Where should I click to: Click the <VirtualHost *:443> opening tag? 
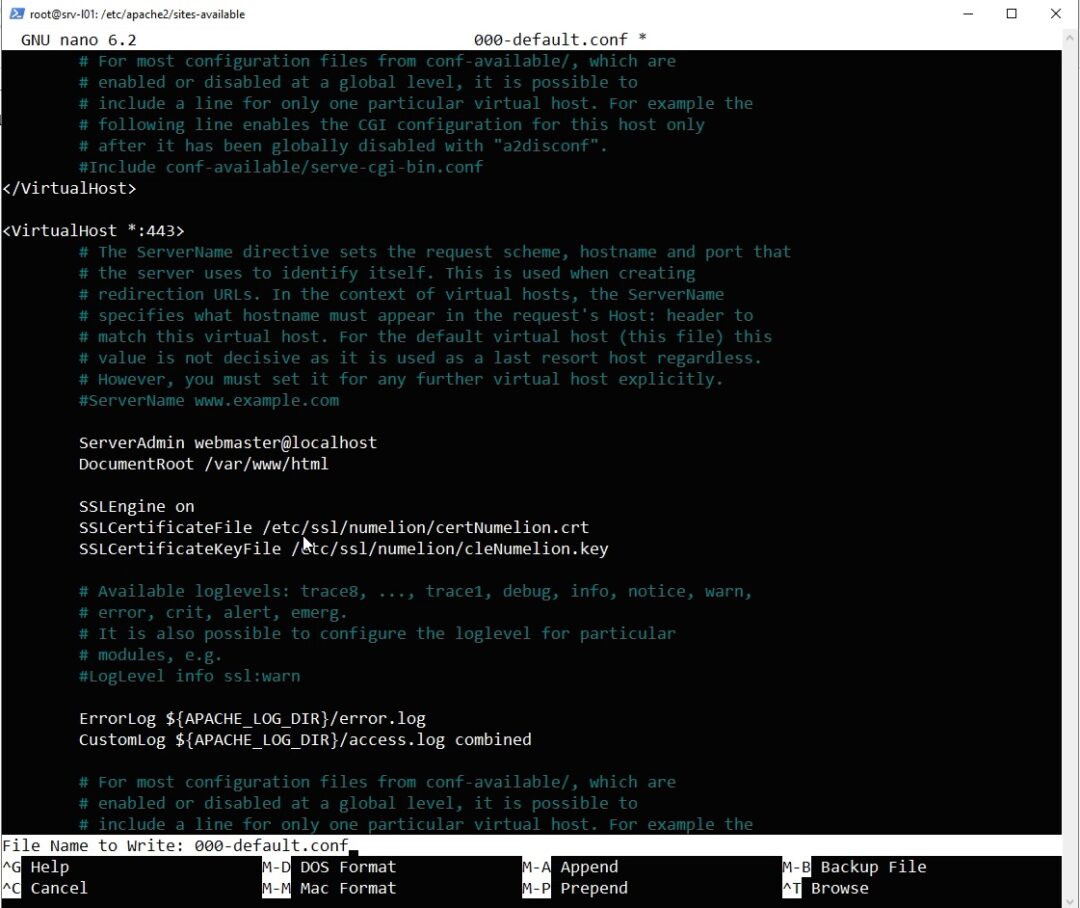pyautogui.click(x=93, y=230)
